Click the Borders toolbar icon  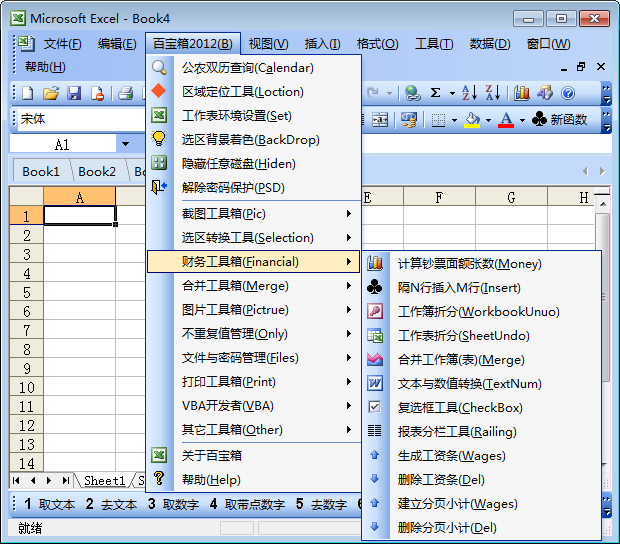[438, 120]
